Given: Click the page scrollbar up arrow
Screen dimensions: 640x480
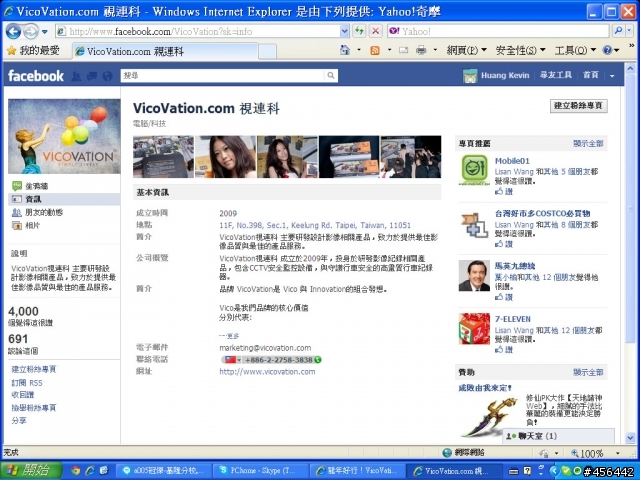Looking at the screenshot, I should coord(630,68).
